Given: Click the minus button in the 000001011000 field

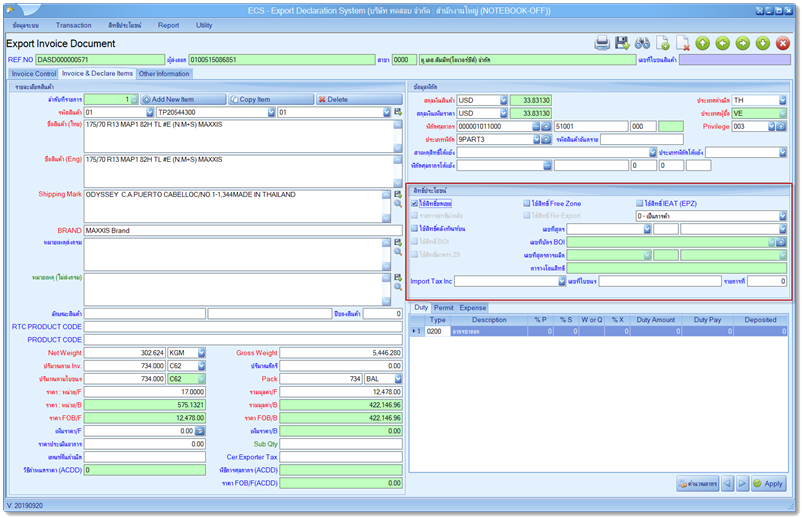Looking at the screenshot, I should [536, 126].
